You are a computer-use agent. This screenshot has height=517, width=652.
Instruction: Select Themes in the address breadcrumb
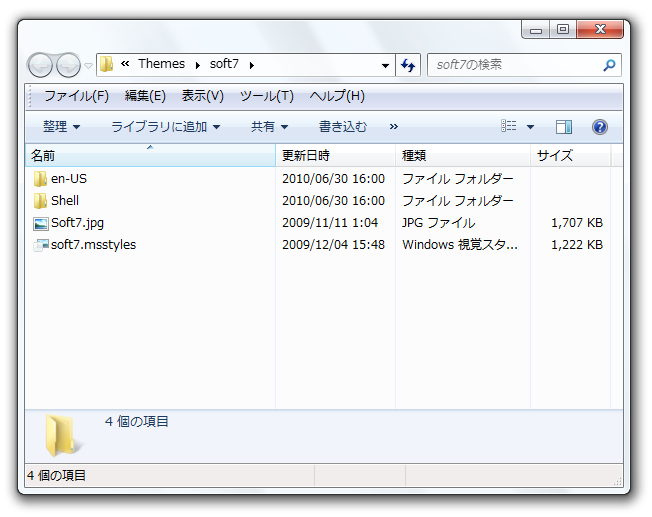pos(161,64)
